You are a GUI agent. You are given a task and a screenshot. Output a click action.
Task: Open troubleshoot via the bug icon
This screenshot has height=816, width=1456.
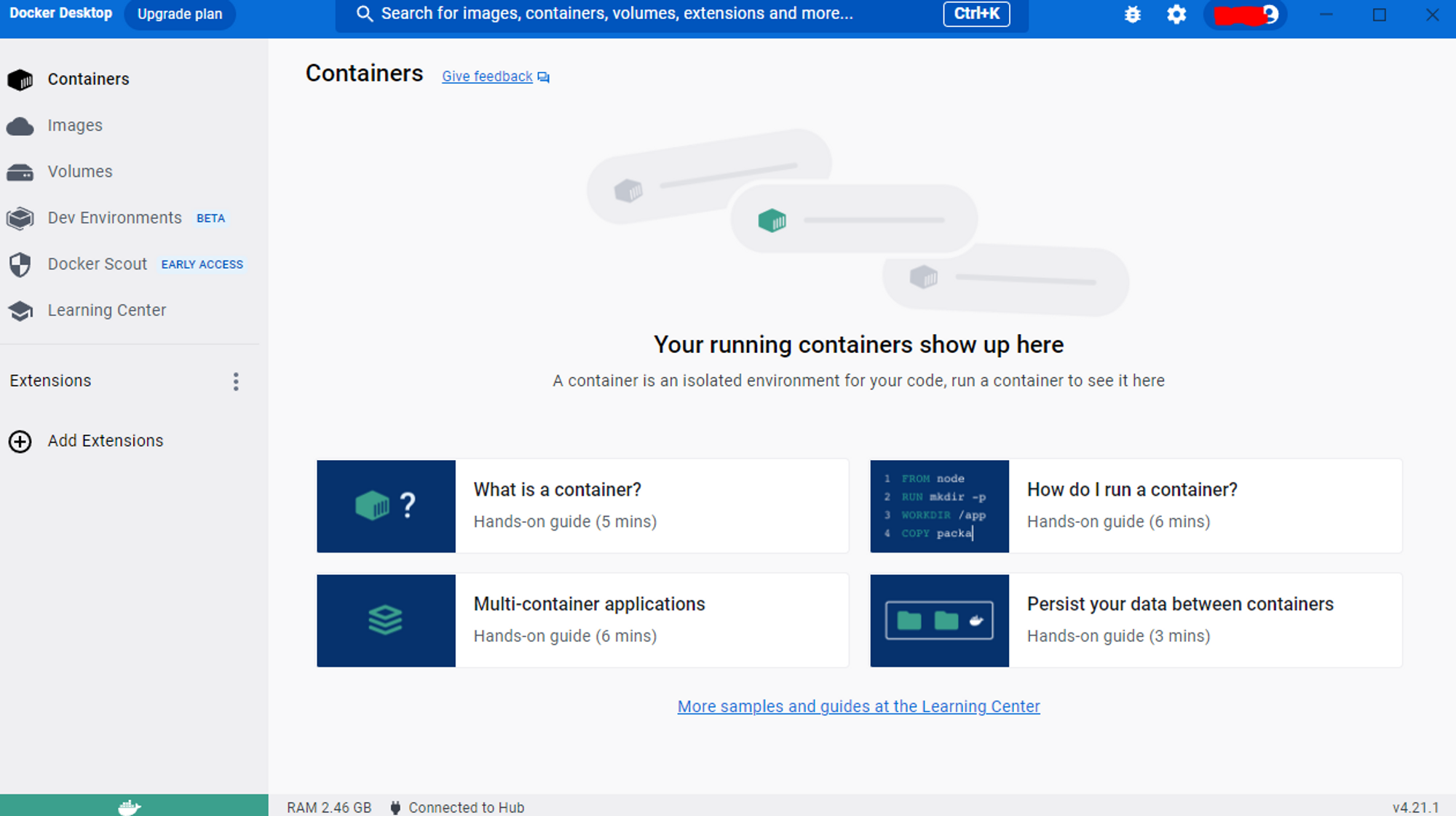click(1133, 15)
